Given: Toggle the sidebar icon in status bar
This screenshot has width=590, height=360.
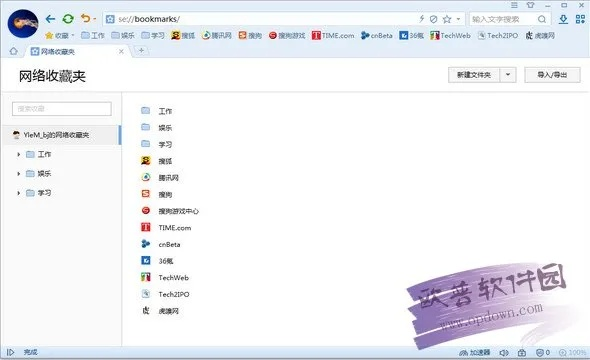Looking at the screenshot, I should pyautogui.click(x=11, y=352).
